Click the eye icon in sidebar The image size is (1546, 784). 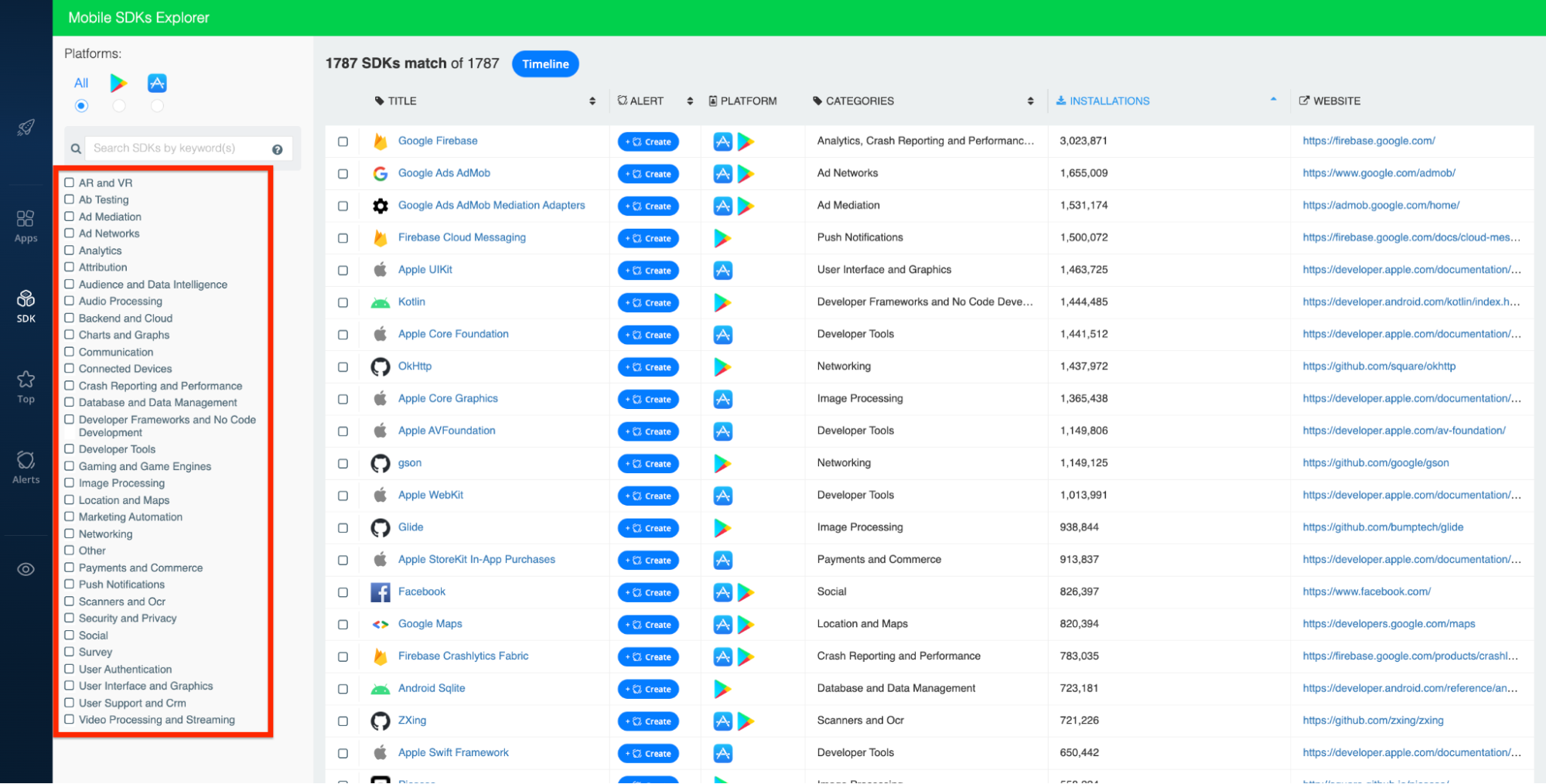pyautogui.click(x=26, y=570)
